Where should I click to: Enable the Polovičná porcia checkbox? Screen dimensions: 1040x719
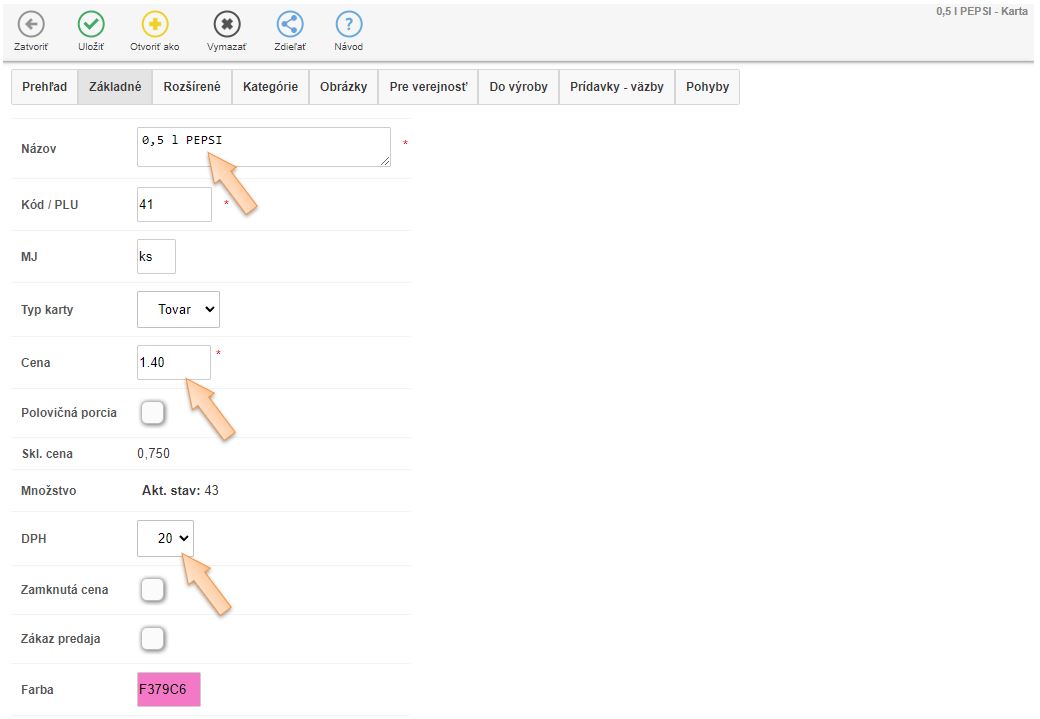pos(152,413)
